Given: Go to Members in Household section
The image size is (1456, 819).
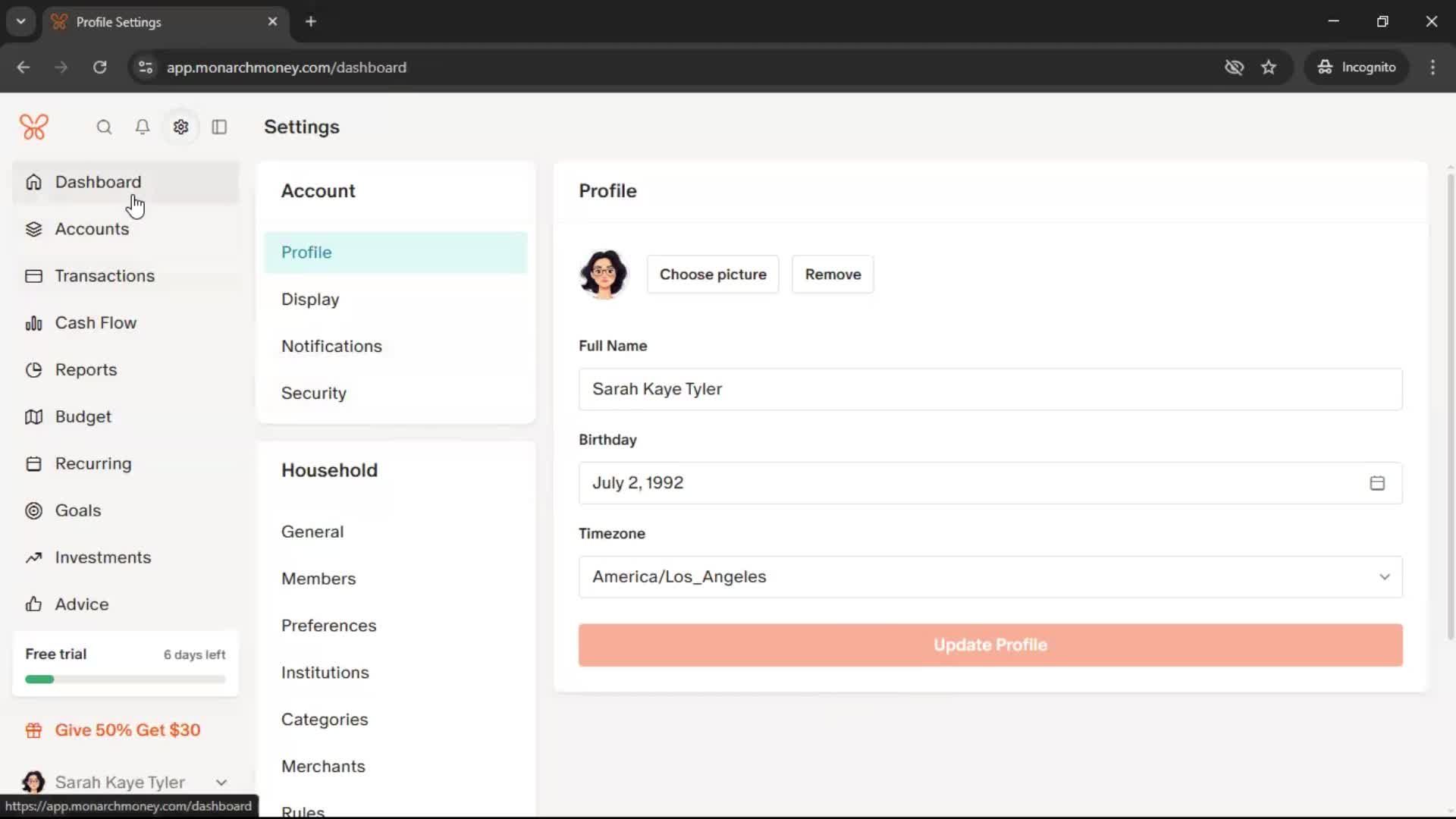Looking at the screenshot, I should (318, 579).
